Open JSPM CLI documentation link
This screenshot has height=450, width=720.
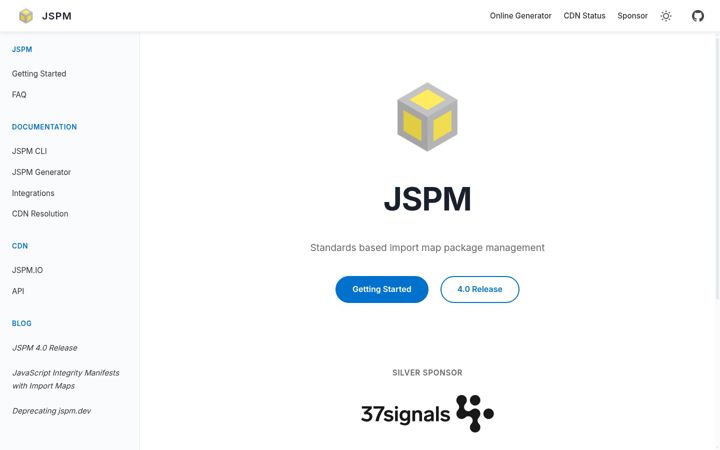(x=29, y=151)
